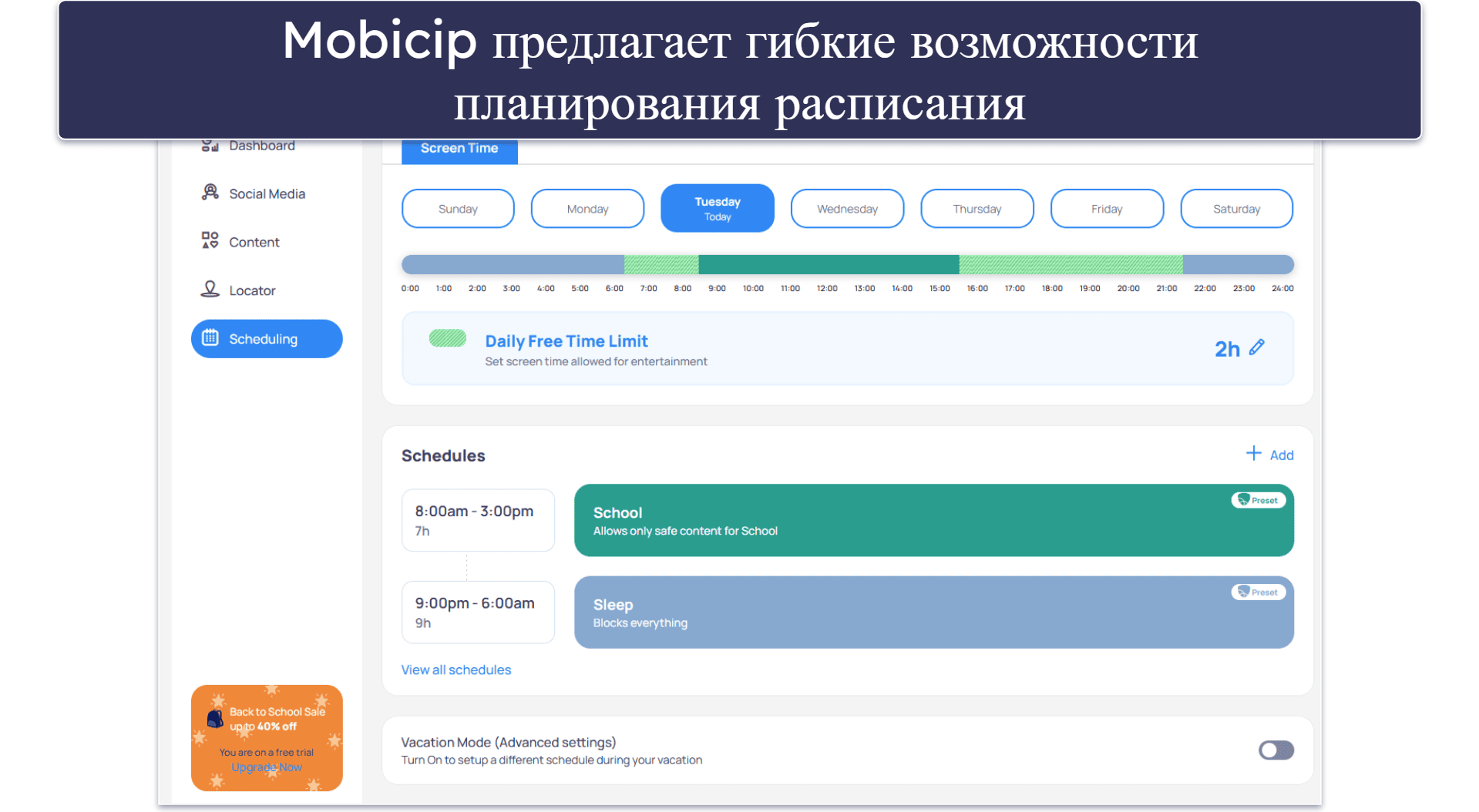Select the Sunday day tab
Screen dimensions: 1479x812
pos(458,209)
